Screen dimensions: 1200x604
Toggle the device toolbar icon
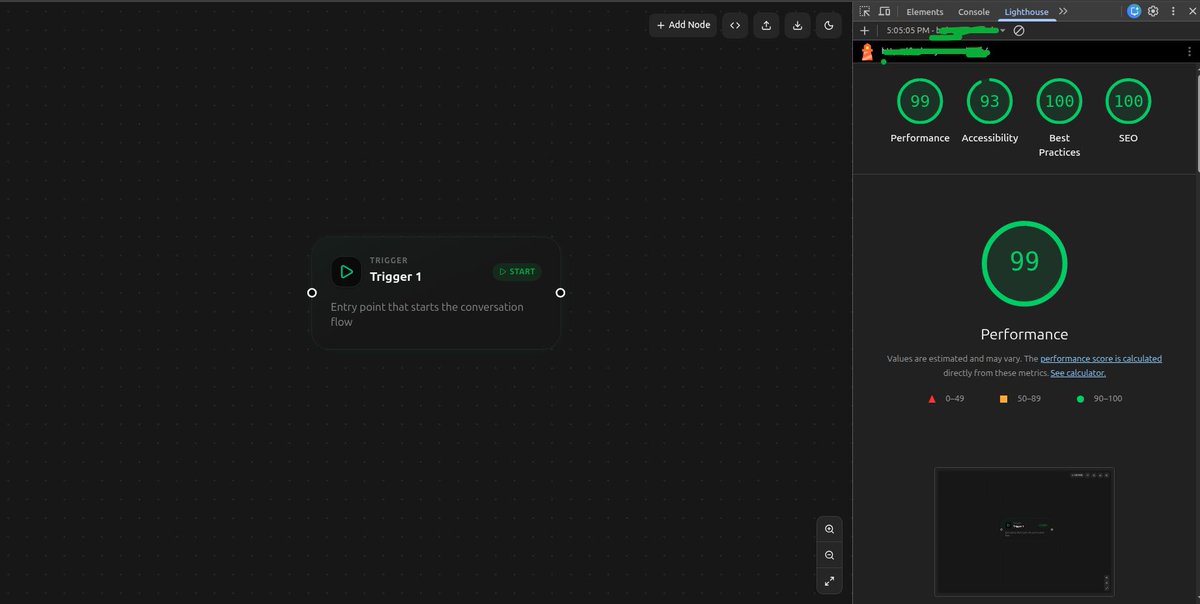(885, 12)
